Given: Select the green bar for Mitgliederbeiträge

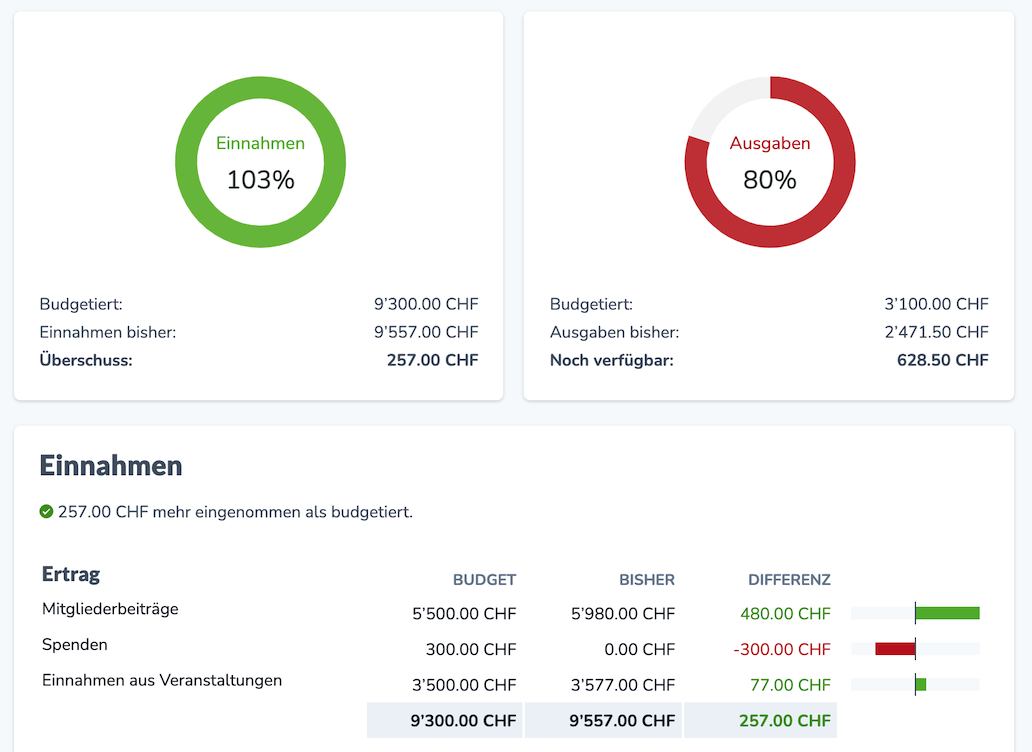Looking at the screenshot, I should point(947,612).
